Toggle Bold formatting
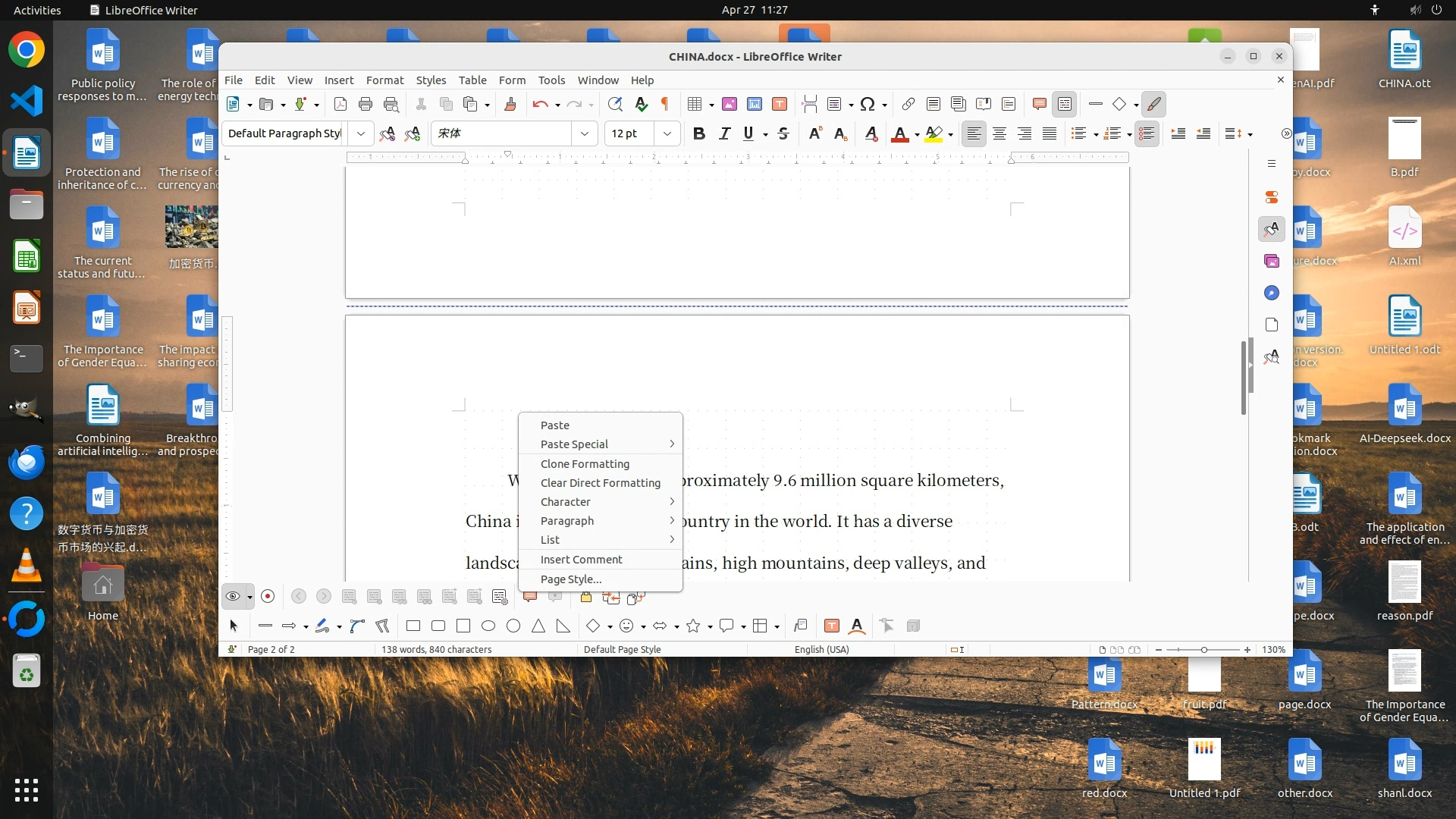 pos(699,134)
